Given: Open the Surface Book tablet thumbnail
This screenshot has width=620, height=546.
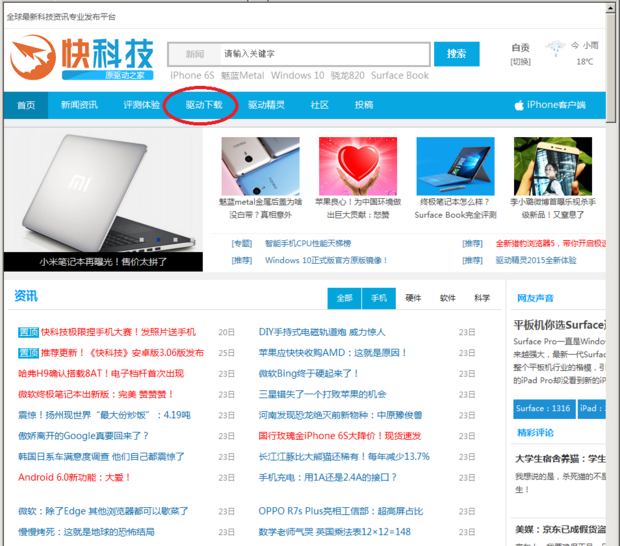Looking at the screenshot, I should click(455, 166).
